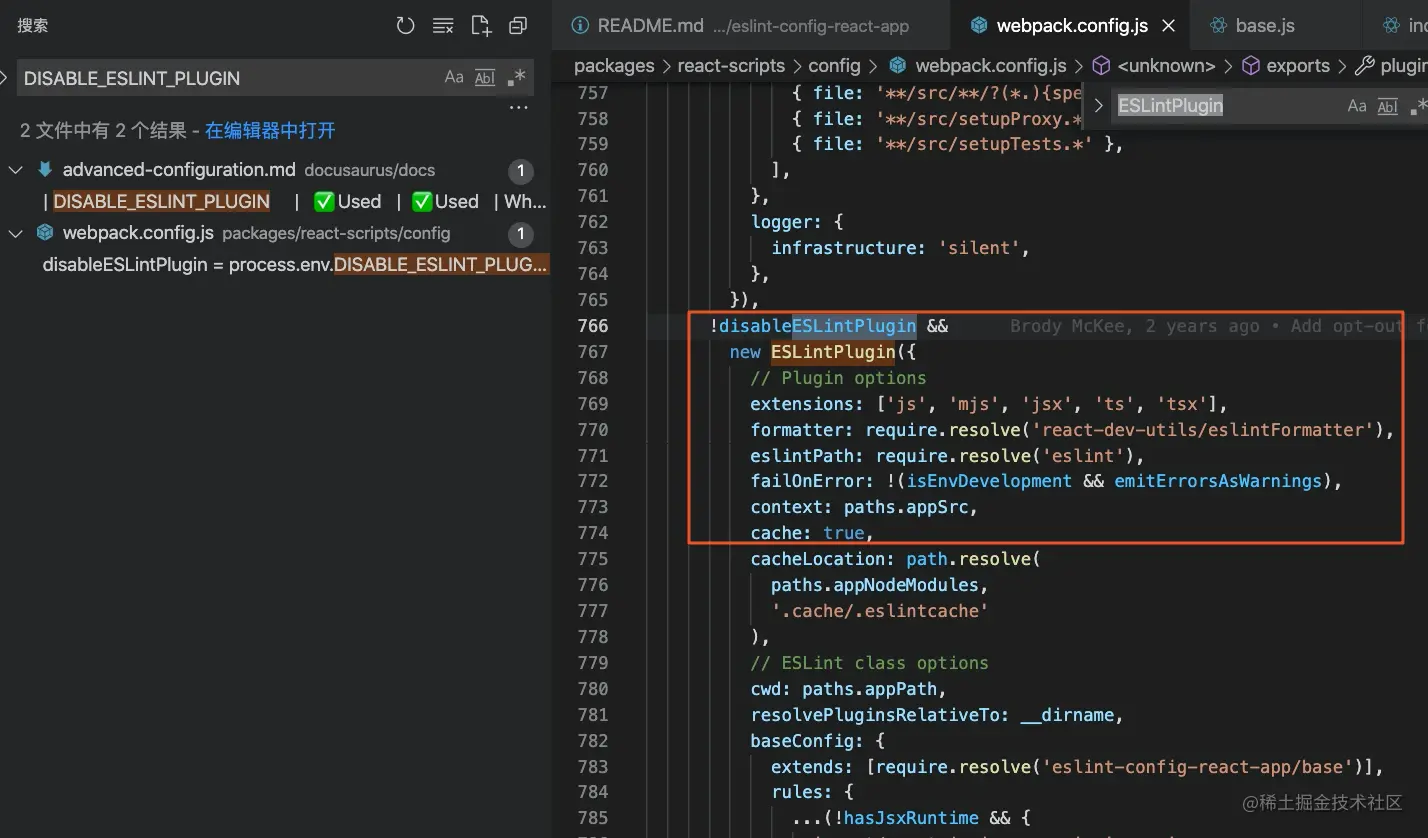Viewport: 1428px width, 838px height.
Task: Select config breadcrumb
Action: pyautogui.click(x=834, y=66)
